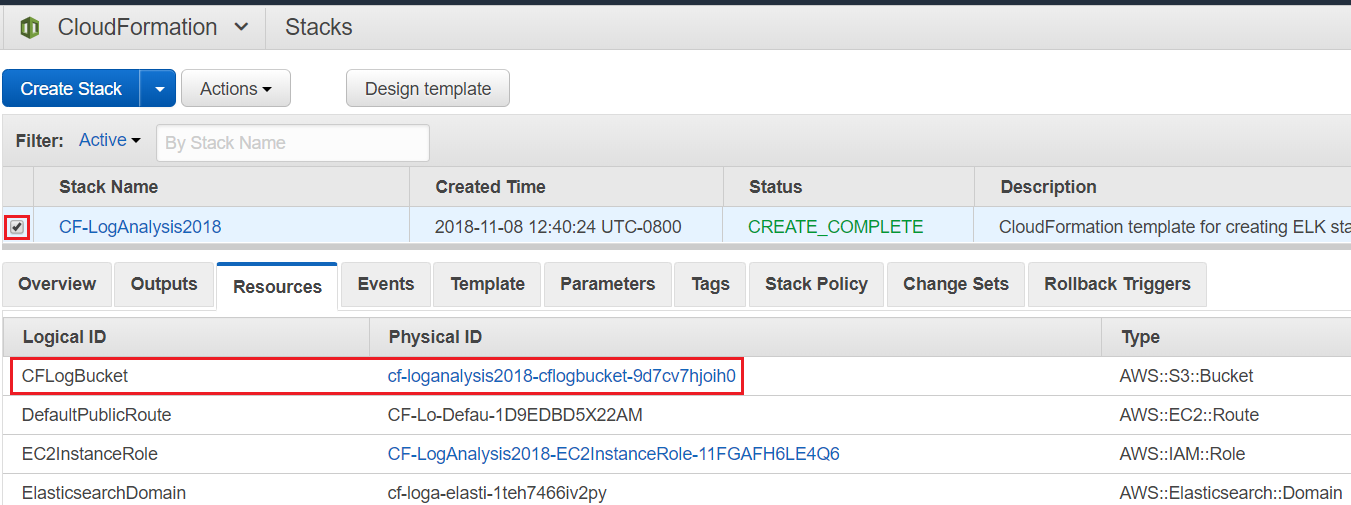Image resolution: width=1351 pixels, height=505 pixels.
Task: Select the EC2InstanceRole logical ID cell
Action: pos(90,454)
